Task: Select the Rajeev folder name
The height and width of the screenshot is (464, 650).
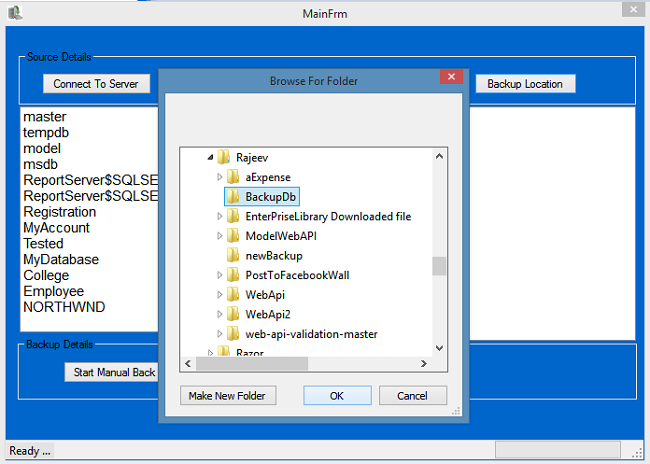Action: (x=252, y=158)
